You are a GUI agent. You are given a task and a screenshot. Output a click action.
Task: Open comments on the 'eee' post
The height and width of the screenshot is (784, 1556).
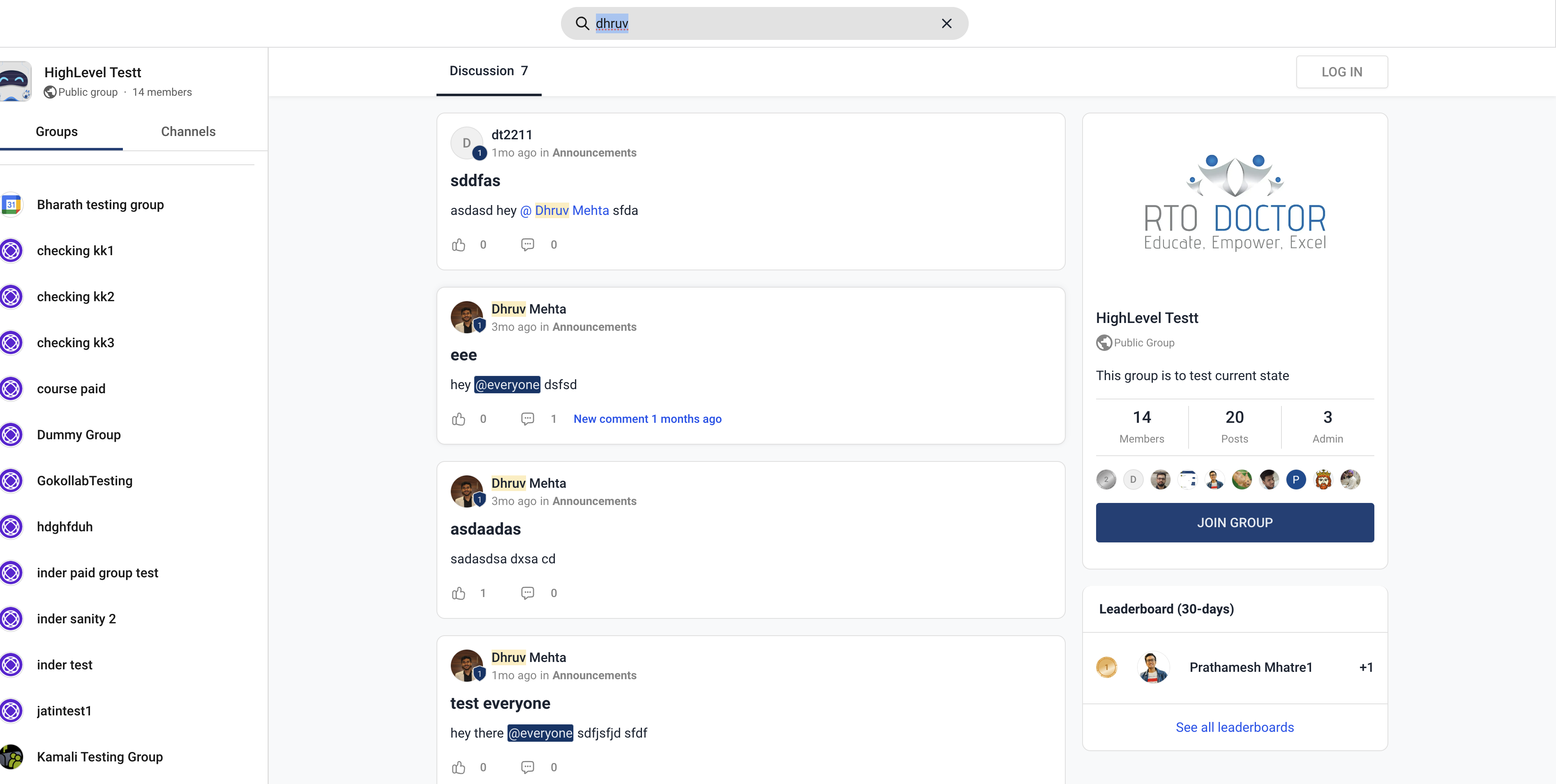(527, 419)
